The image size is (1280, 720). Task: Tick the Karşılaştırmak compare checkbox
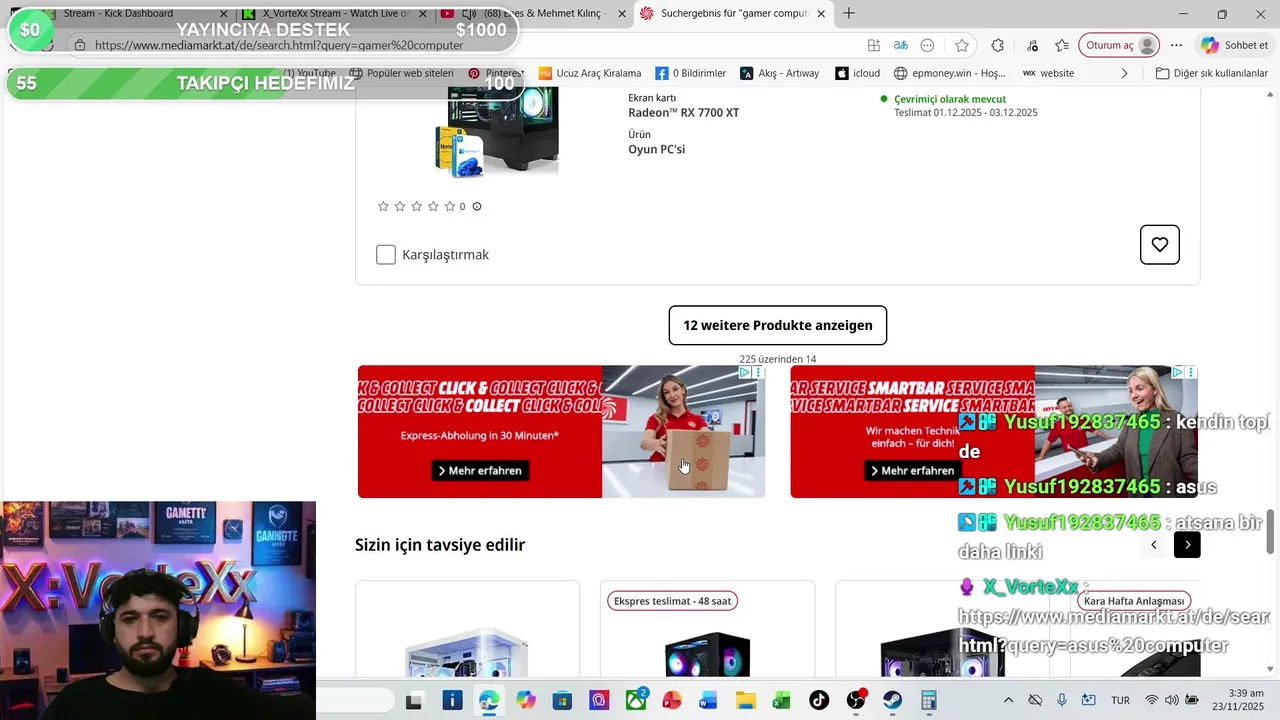386,255
